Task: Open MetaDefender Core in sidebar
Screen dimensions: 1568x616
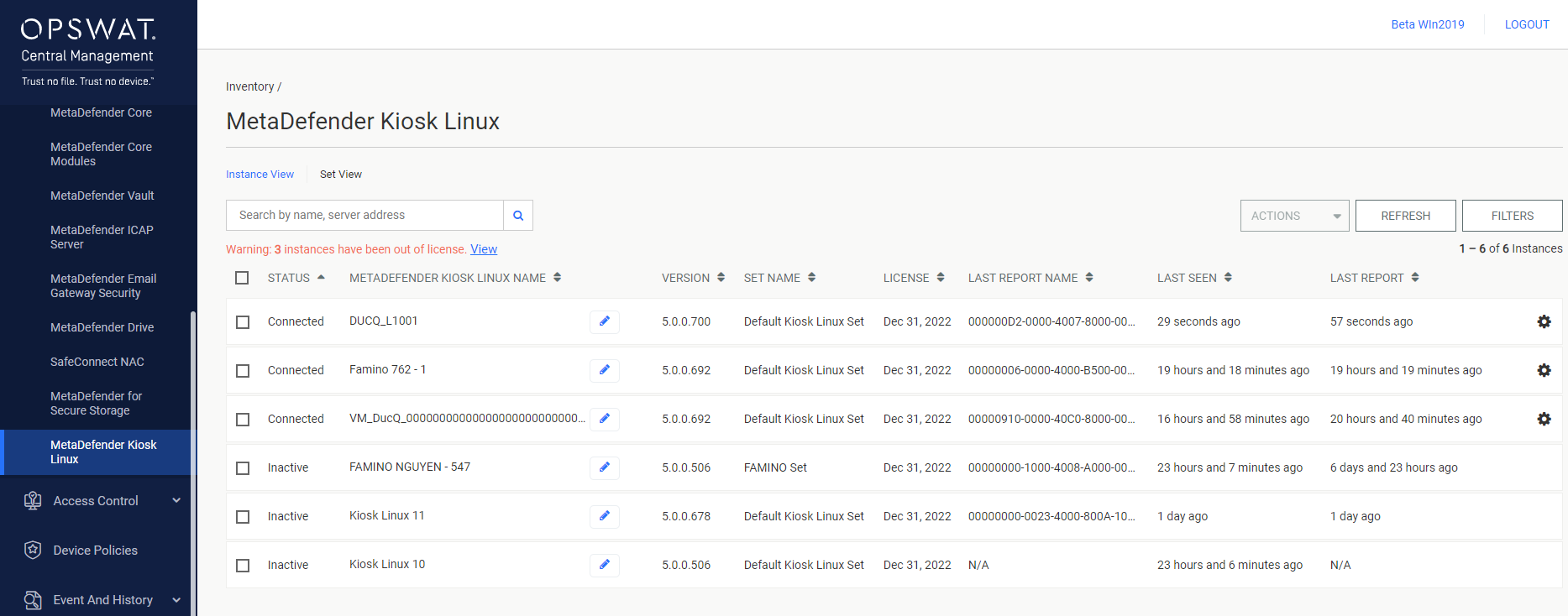Action: coord(101,112)
